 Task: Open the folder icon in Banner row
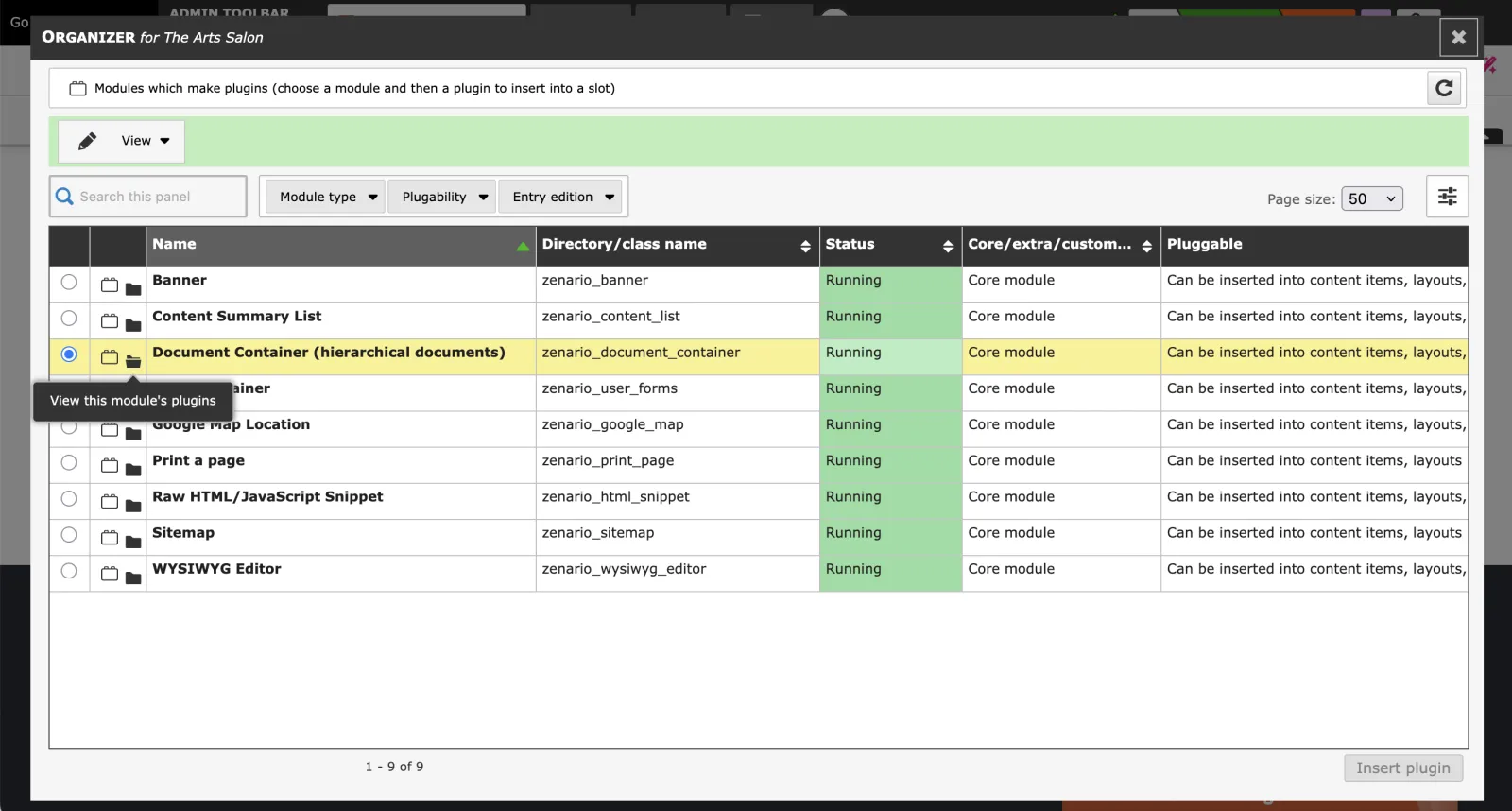coord(133,289)
